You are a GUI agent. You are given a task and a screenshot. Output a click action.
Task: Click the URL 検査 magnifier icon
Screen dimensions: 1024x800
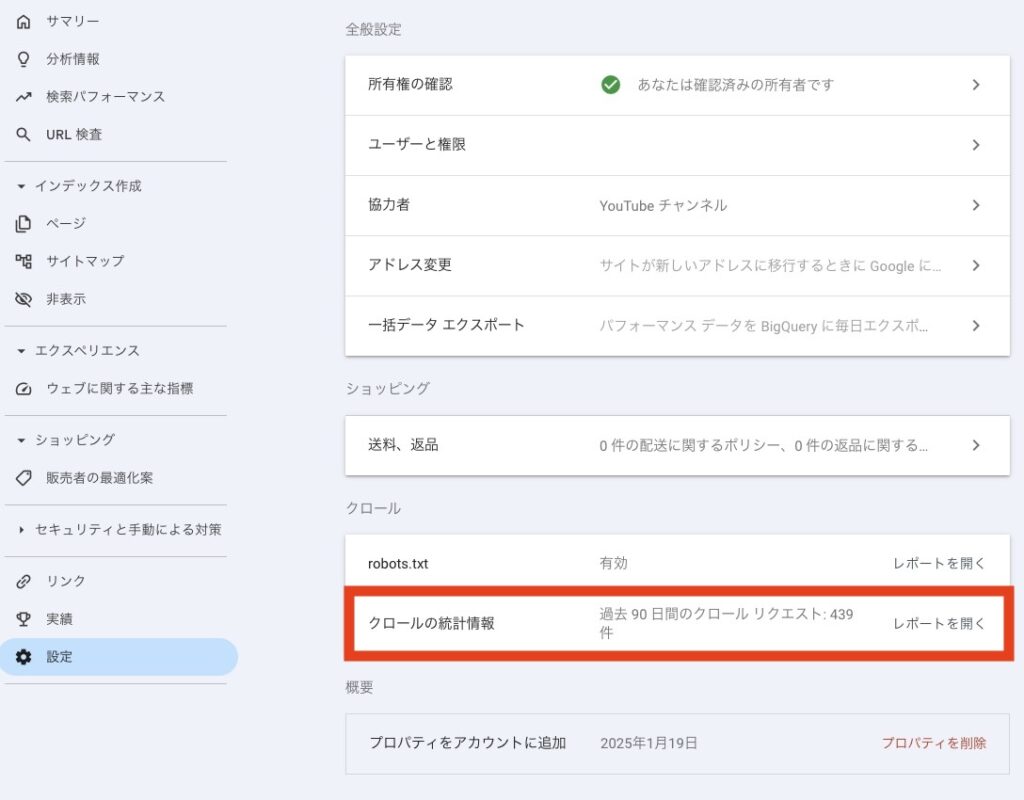tap(24, 135)
